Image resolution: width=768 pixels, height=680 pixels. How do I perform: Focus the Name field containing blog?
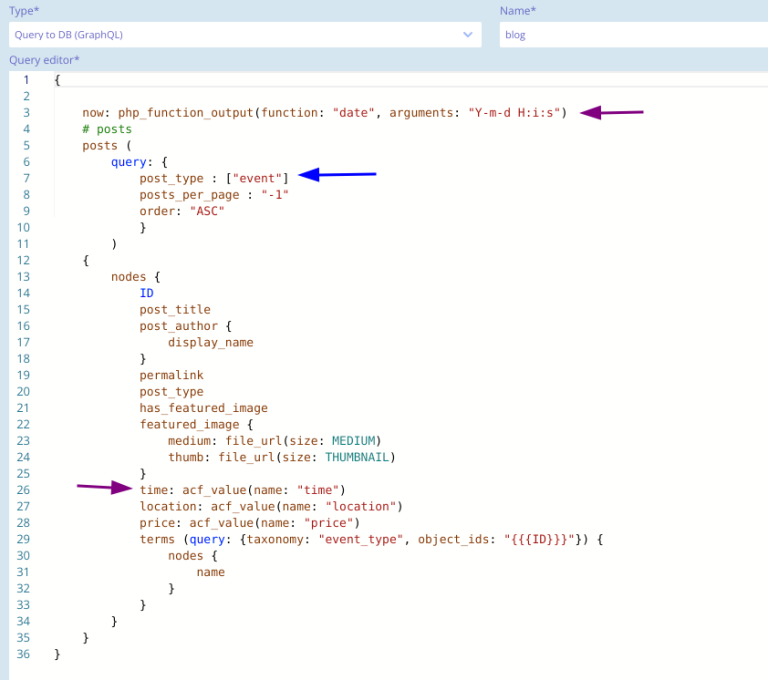(x=633, y=35)
